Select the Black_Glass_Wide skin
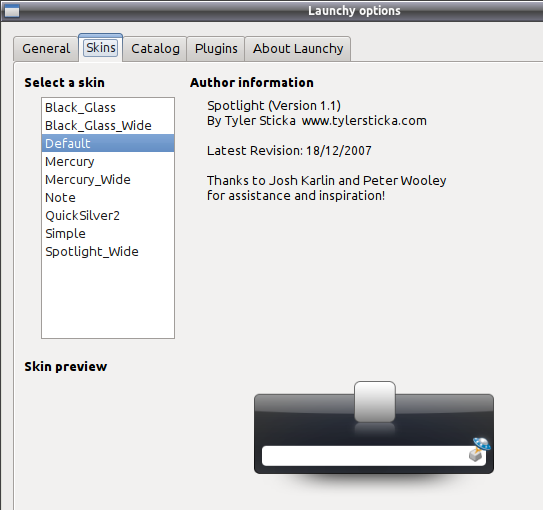This screenshot has width=543, height=510. click(108, 125)
